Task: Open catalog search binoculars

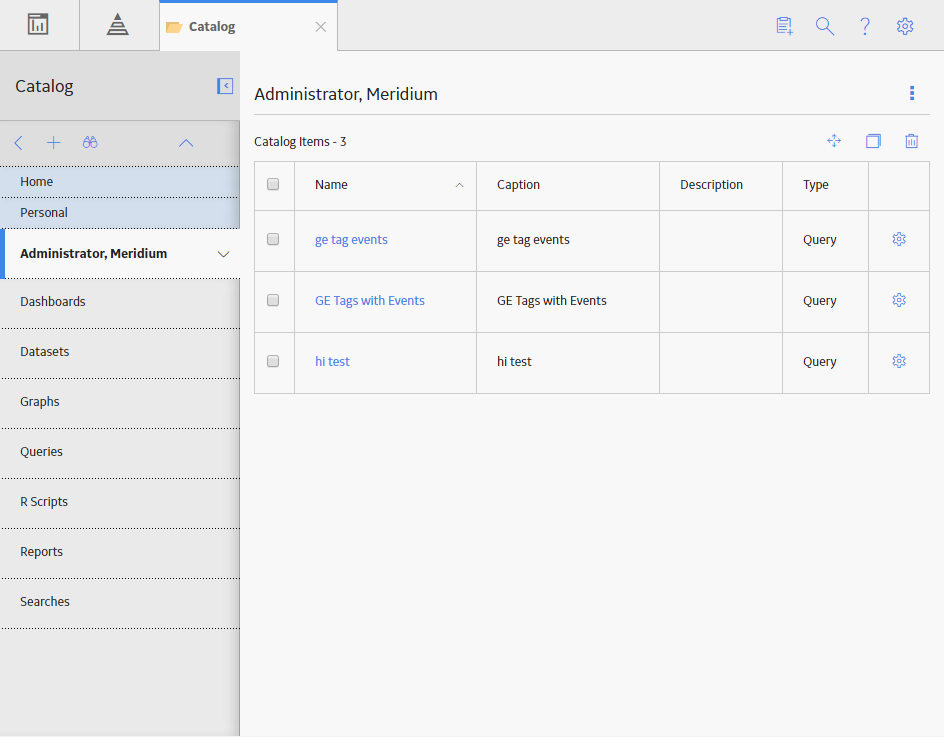Action: pyautogui.click(x=90, y=143)
